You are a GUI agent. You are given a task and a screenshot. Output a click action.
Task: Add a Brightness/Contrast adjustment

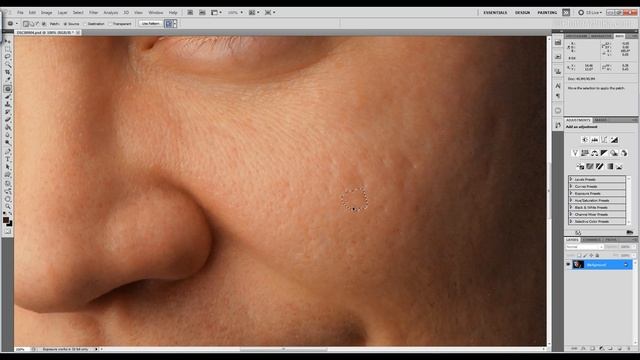(584, 140)
